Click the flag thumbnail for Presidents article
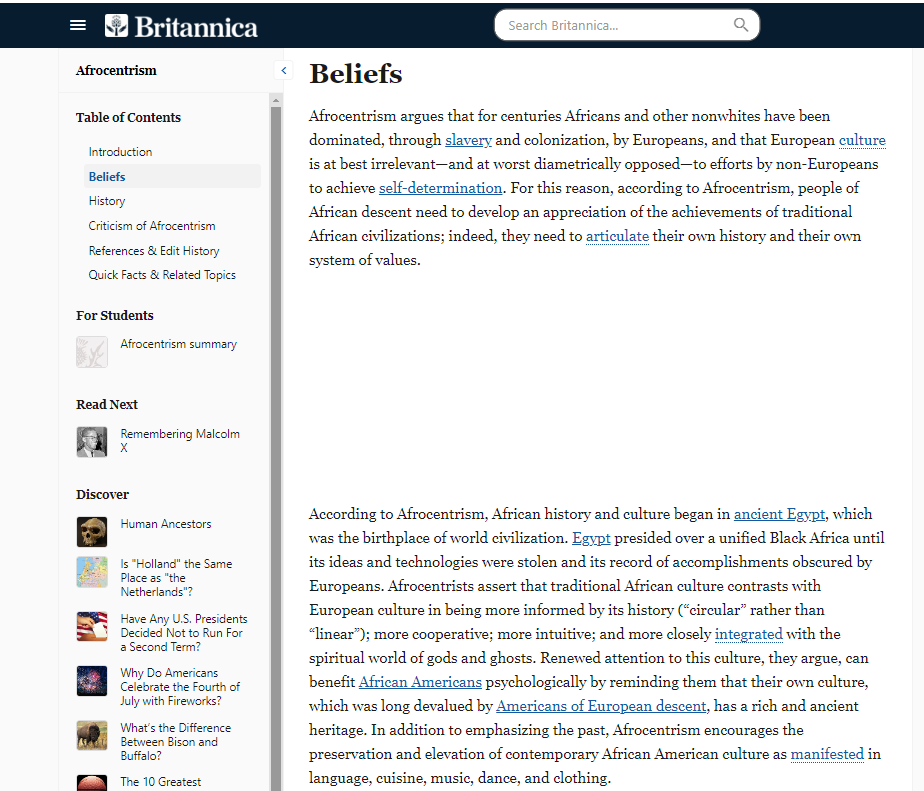Viewport: 924px width, 791px height. click(92, 627)
